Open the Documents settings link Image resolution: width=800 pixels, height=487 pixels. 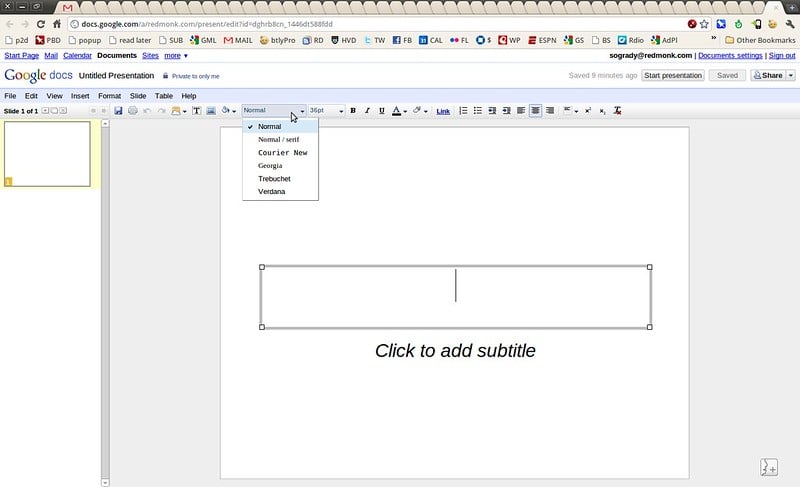tap(730, 56)
